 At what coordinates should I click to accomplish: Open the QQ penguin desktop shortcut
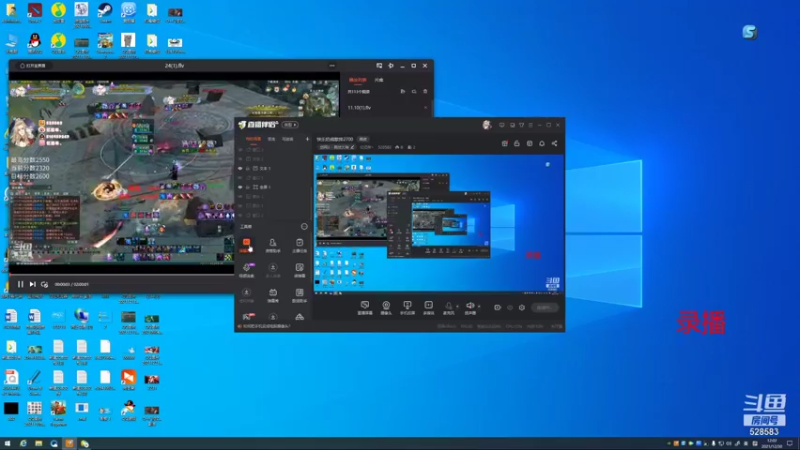tap(34, 43)
